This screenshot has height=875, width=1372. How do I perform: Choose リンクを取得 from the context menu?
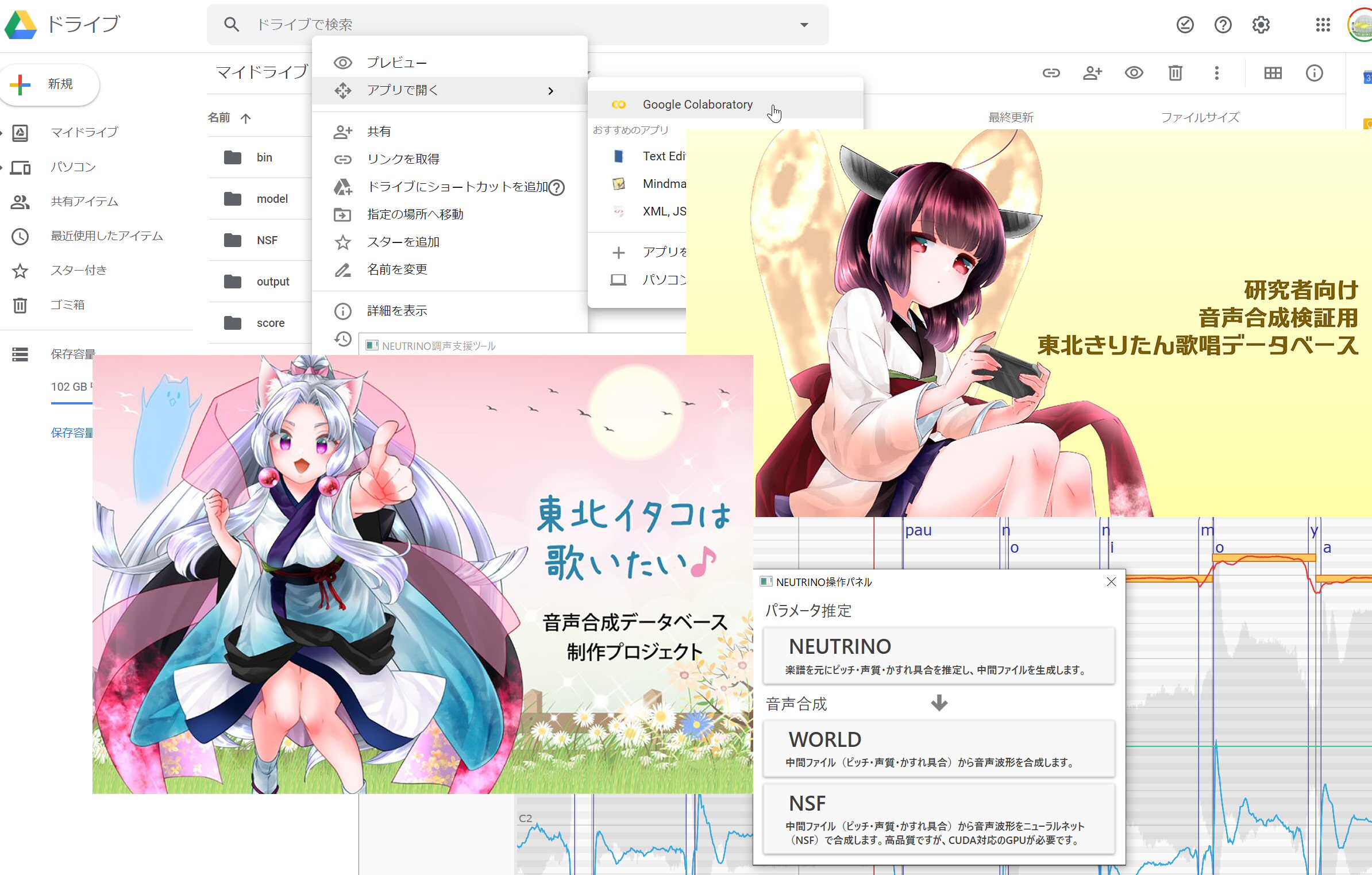(449, 159)
